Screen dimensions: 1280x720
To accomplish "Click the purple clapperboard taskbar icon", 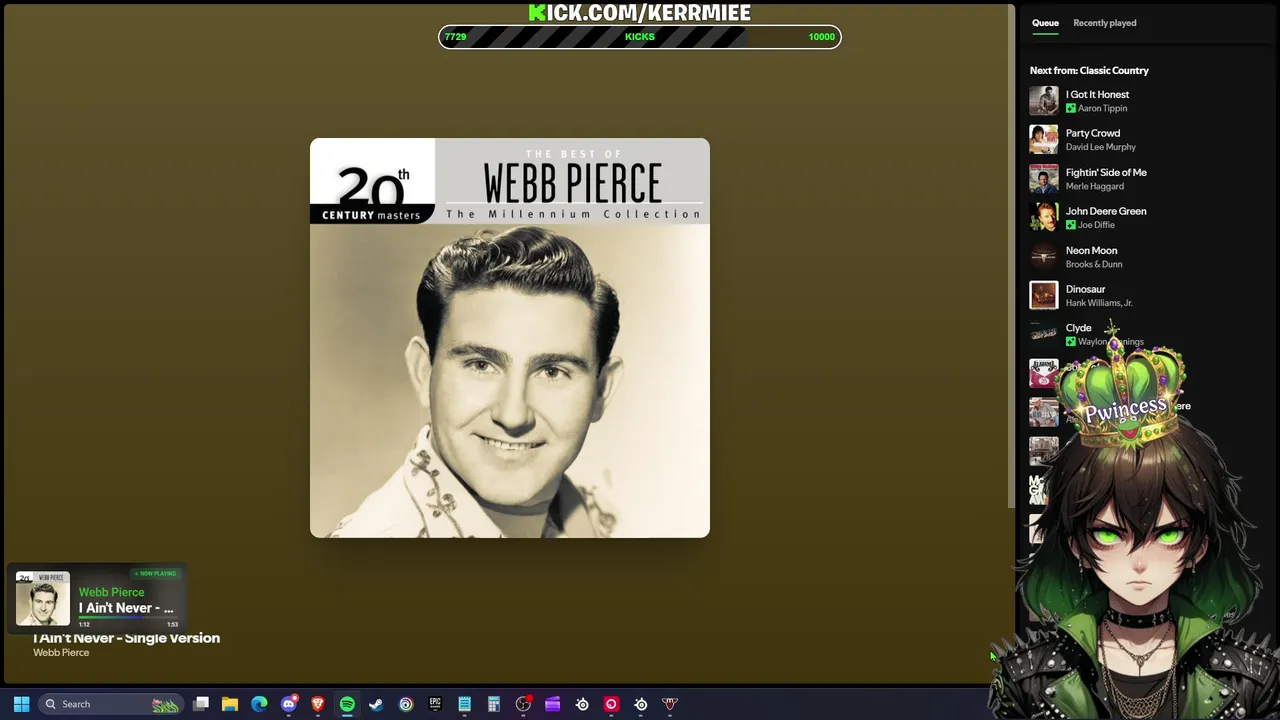I will coord(552,704).
